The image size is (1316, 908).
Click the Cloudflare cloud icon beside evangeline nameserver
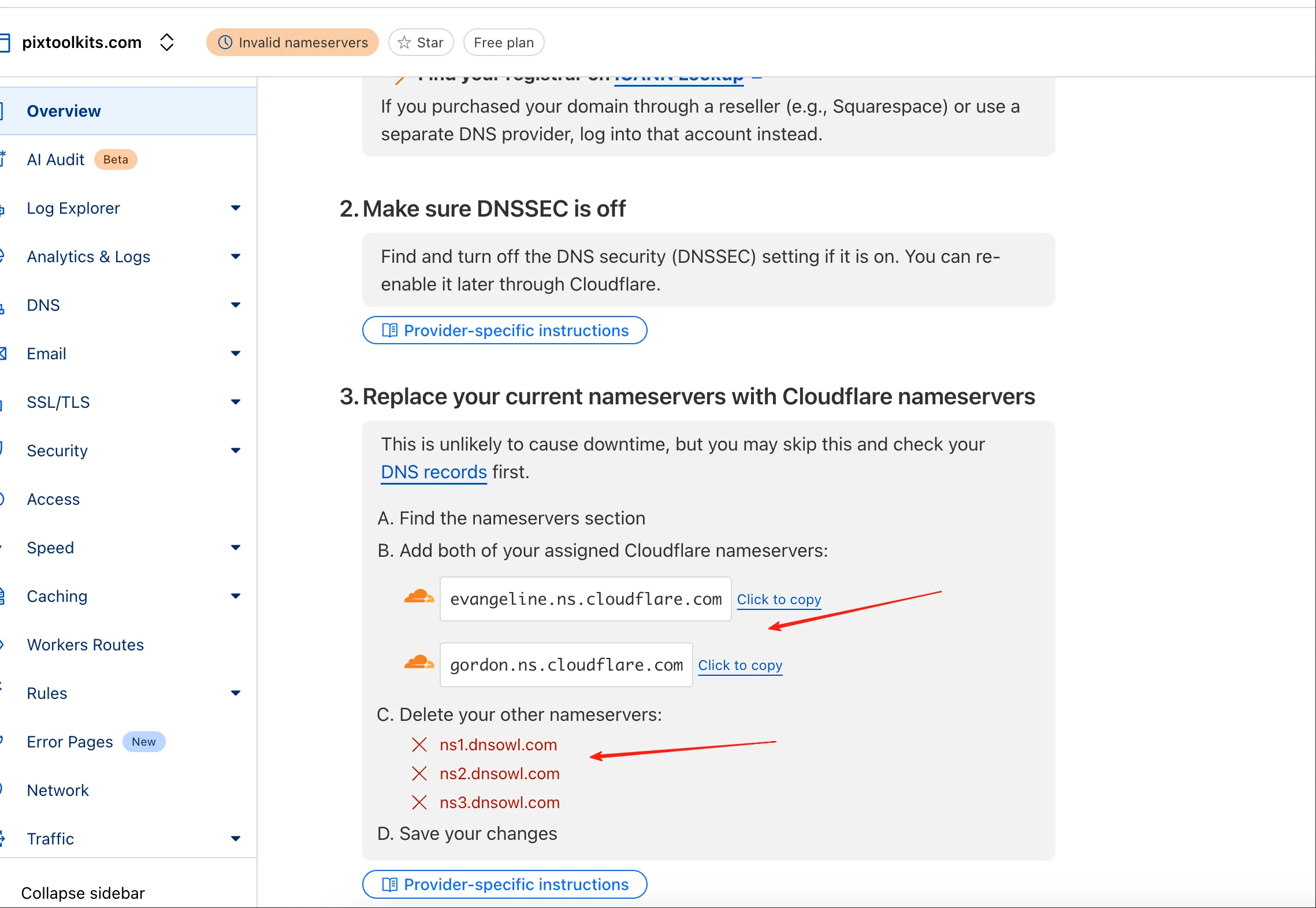[419, 597]
